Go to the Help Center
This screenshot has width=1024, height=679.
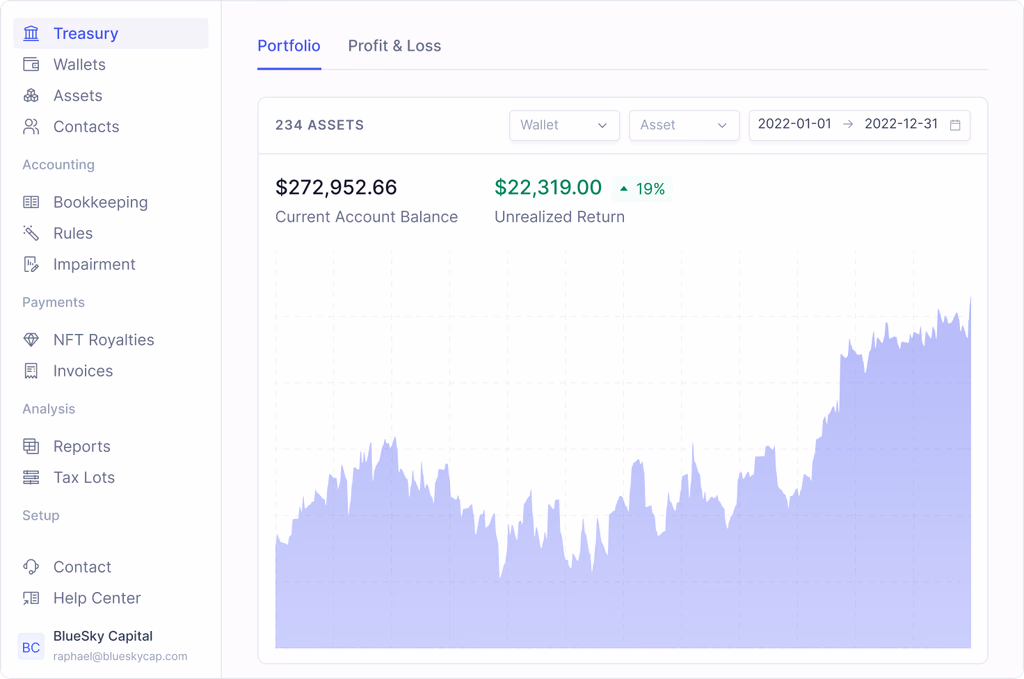[96, 598]
